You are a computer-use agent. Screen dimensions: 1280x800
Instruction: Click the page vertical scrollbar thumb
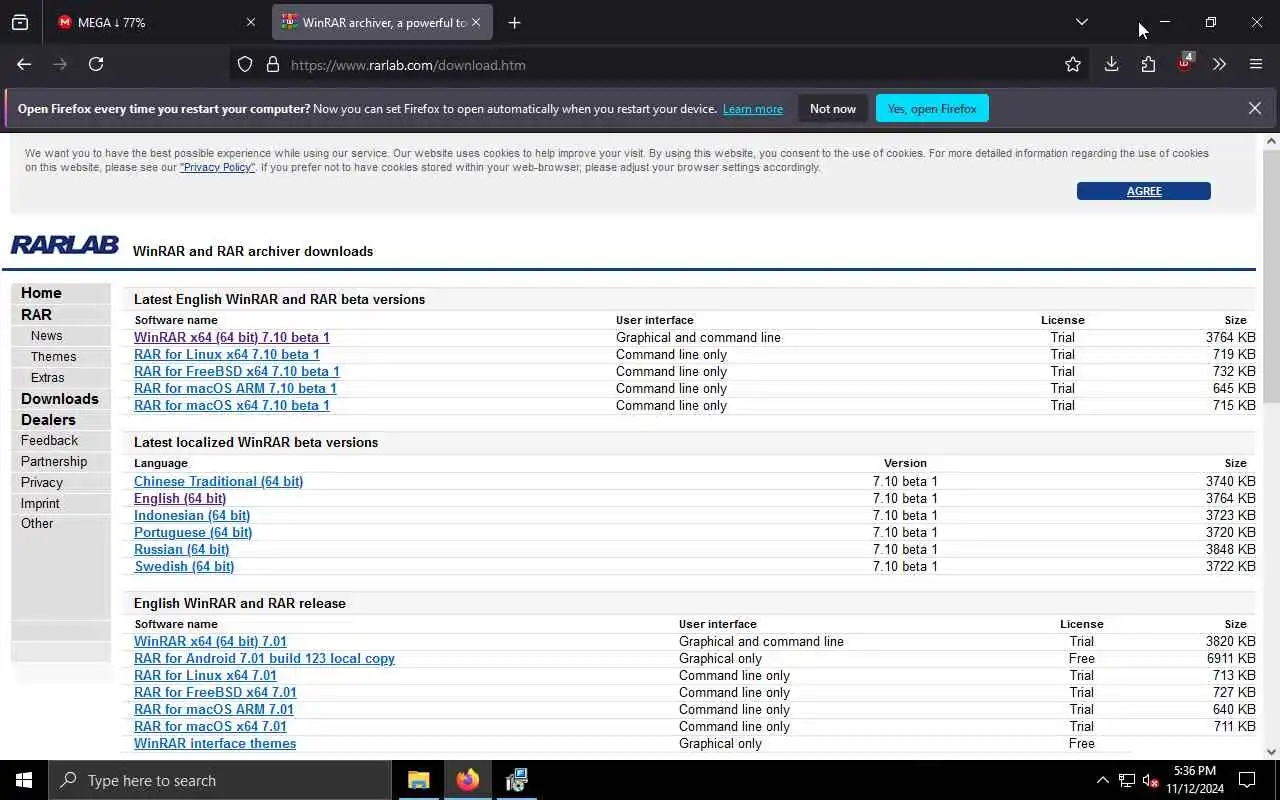tap(1271, 277)
